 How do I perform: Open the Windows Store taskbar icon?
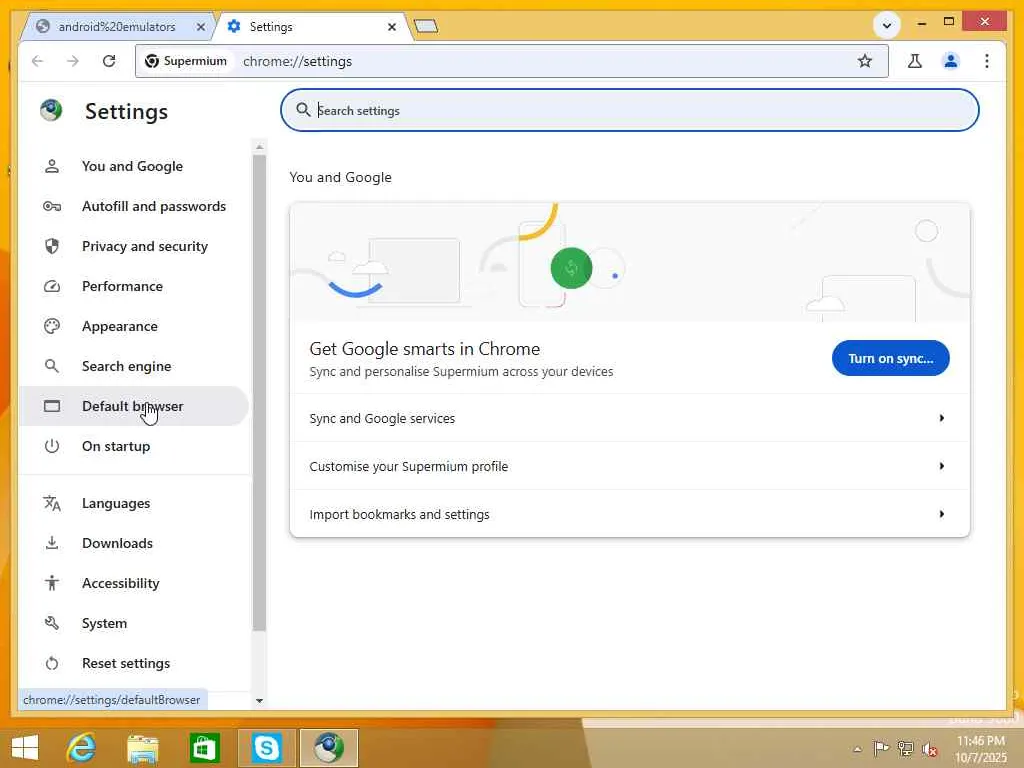[204, 748]
